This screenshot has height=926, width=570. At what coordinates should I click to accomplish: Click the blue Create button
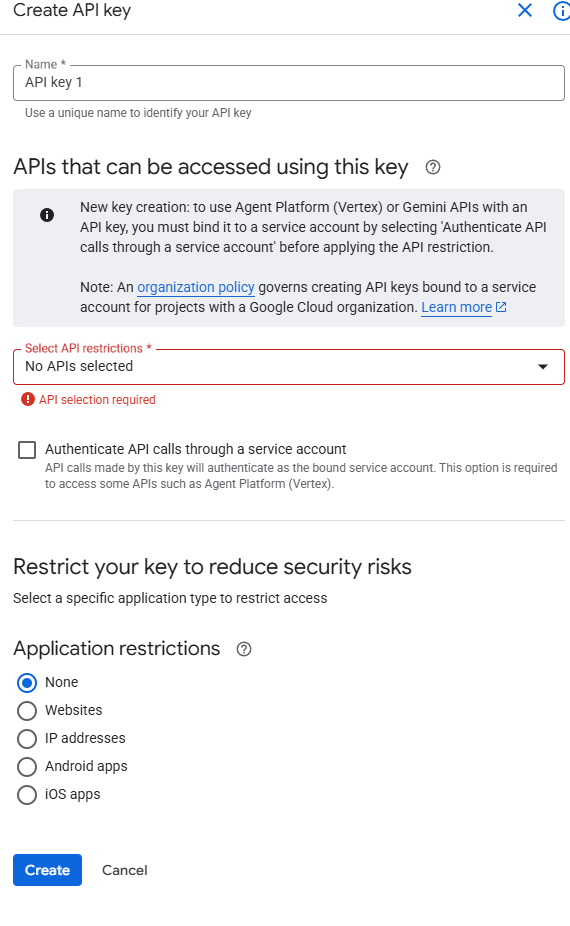coord(47,870)
